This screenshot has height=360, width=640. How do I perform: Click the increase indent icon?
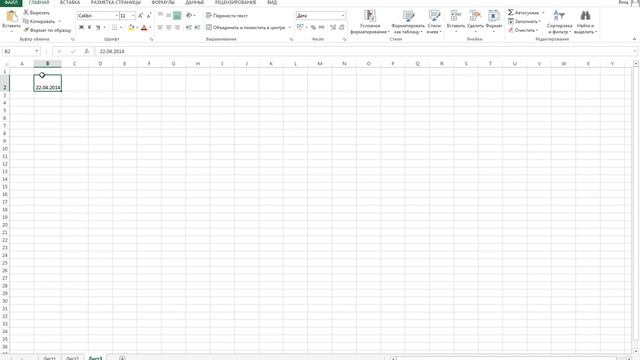(197, 27)
